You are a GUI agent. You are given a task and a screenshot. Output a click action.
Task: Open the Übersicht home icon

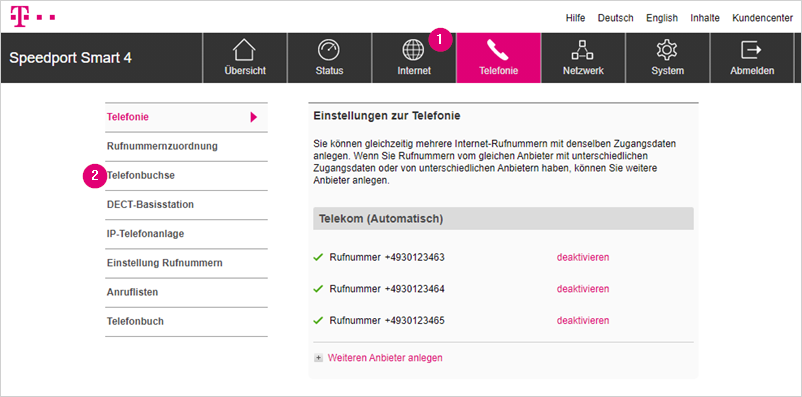pyautogui.click(x=244, y=51)
